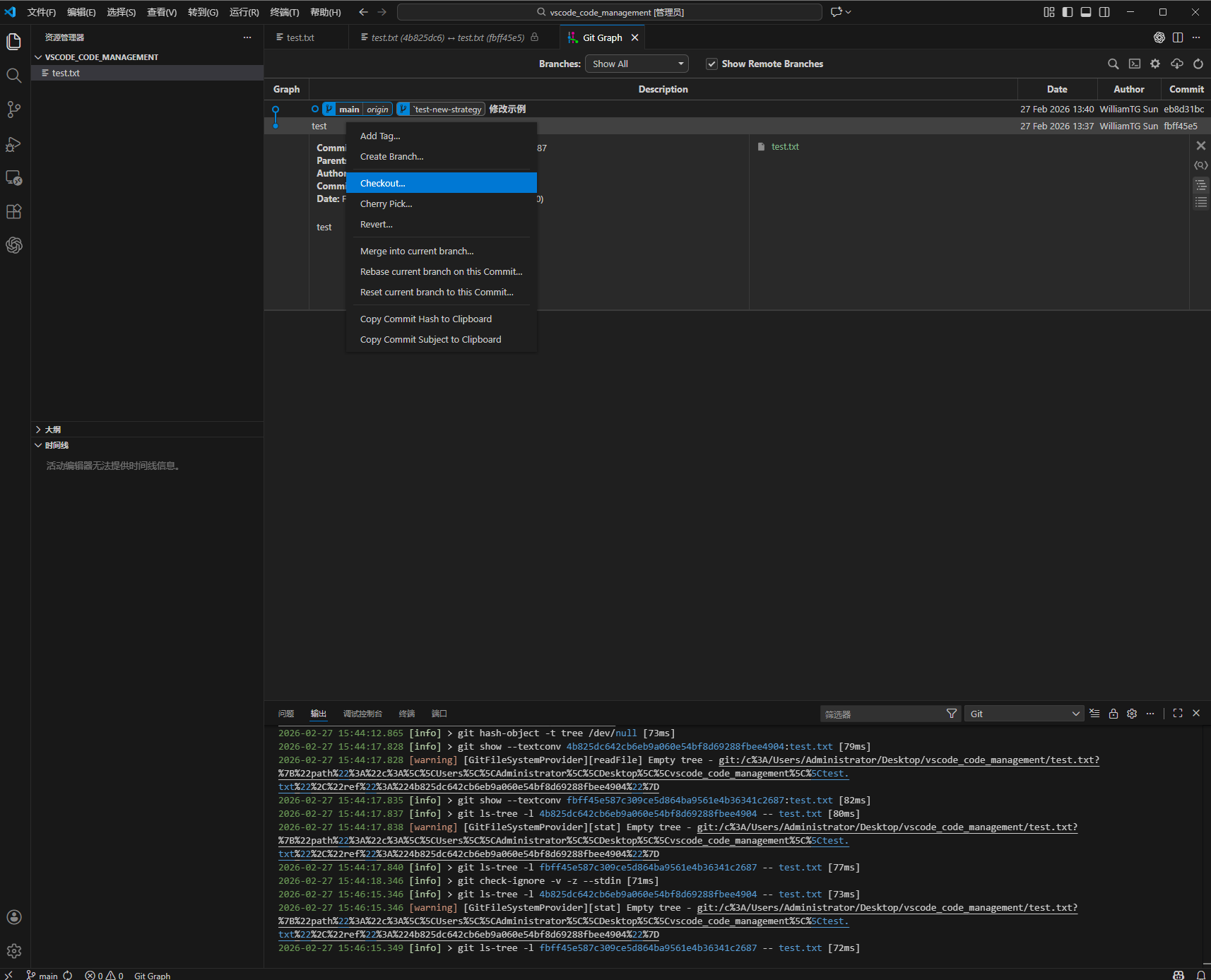The height and width of the screenshot is (980, 1211).
Task: Click the command center search box
Action: point(610,12)
